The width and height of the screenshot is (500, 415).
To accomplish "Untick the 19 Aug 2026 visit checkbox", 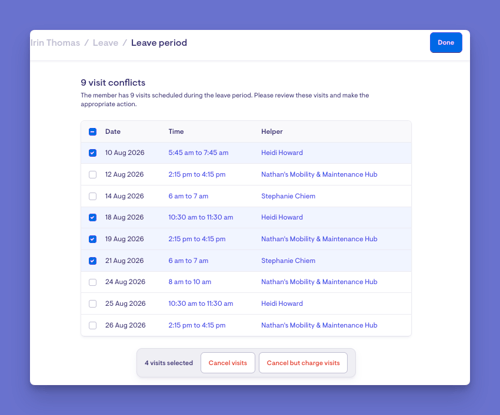I will tap(93, 239).
